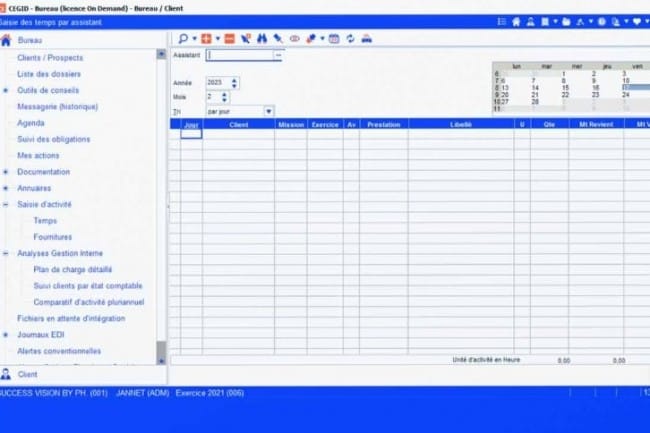Switch to the Client panel at sidebar bottom

pos(27,374)
